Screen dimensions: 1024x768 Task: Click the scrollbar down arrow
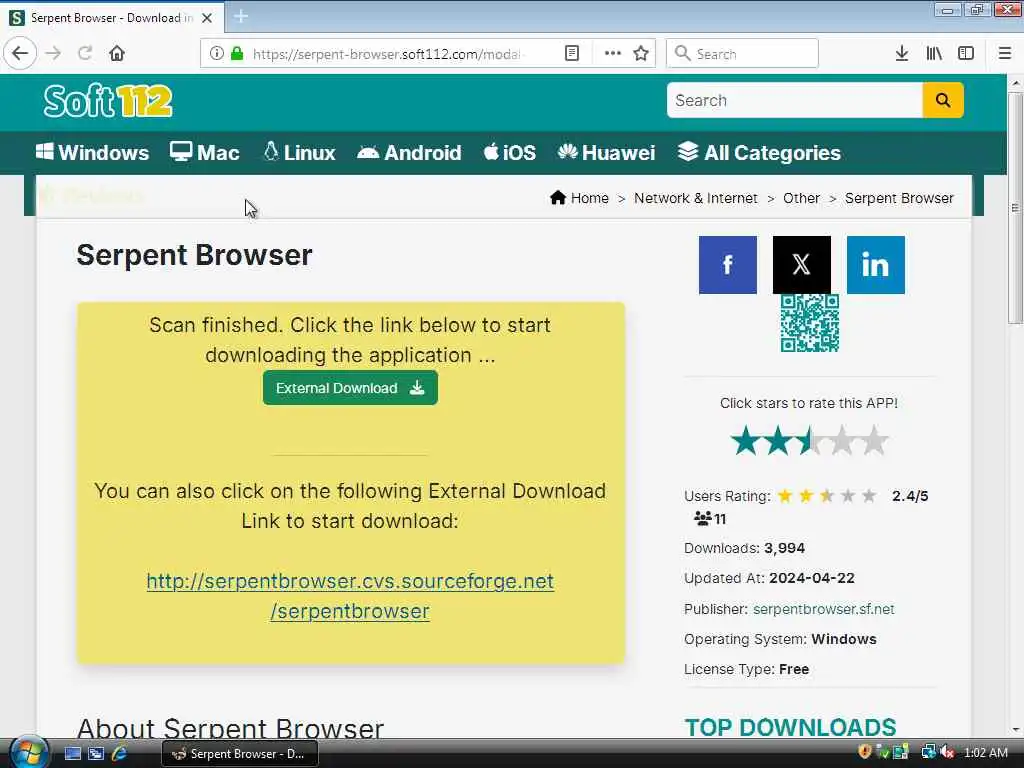pos(1015,729)
